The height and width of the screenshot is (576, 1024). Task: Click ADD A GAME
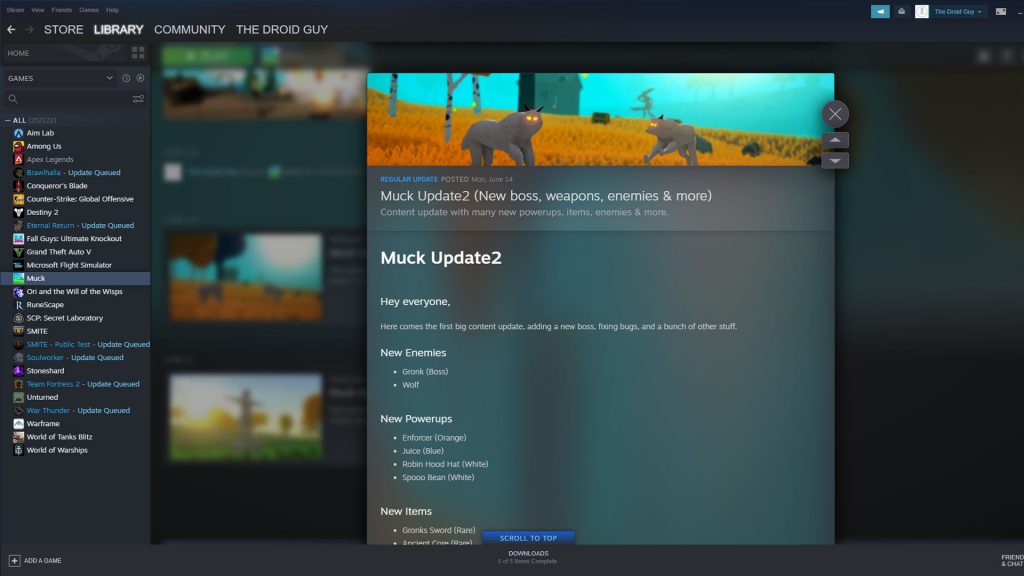pos(35,560)
